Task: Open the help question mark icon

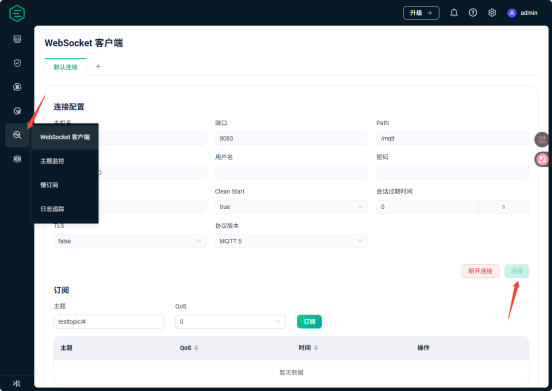Action: pyautogui.click(x=473, y=13)
